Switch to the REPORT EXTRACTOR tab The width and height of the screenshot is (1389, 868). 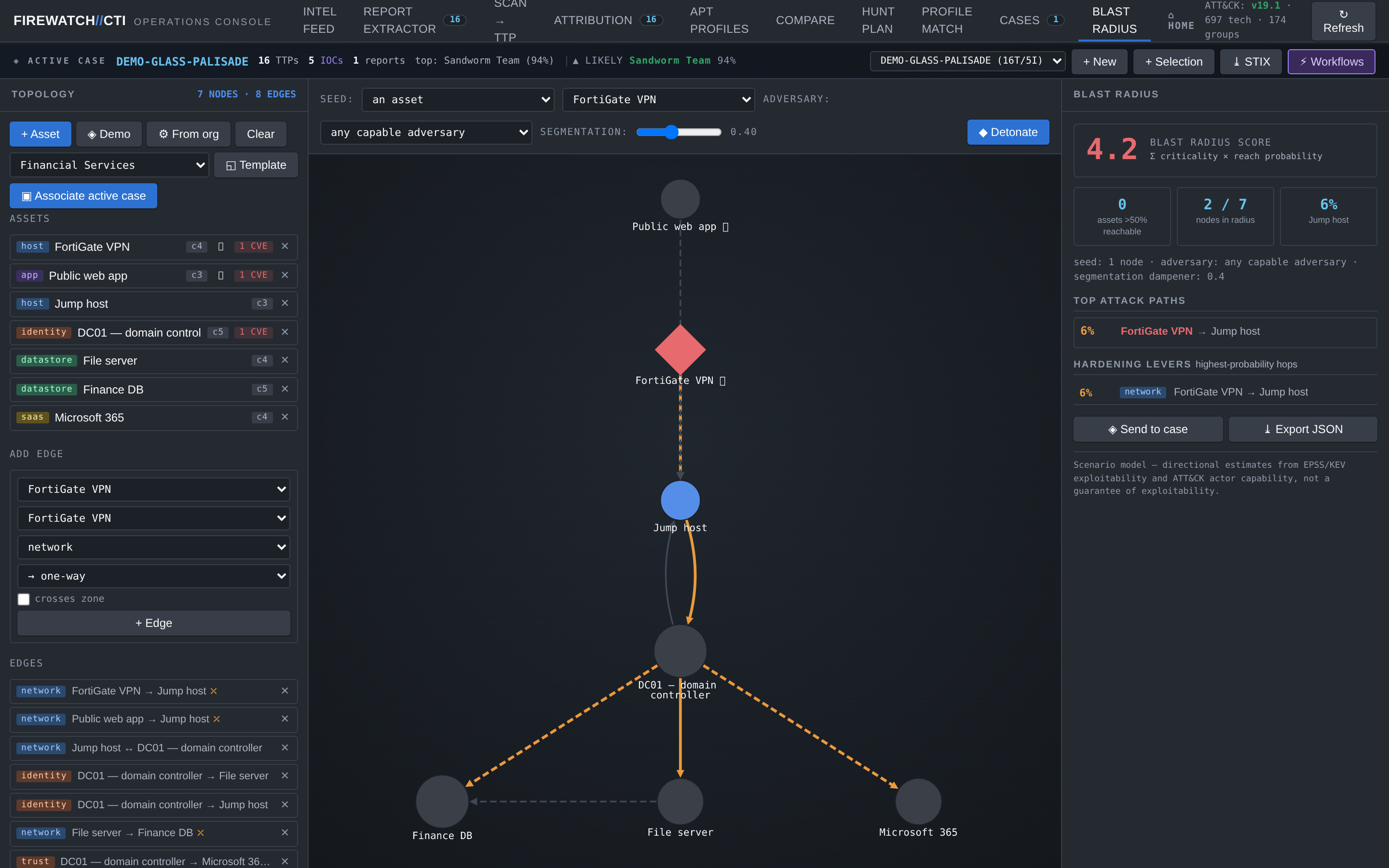(414, 20)
